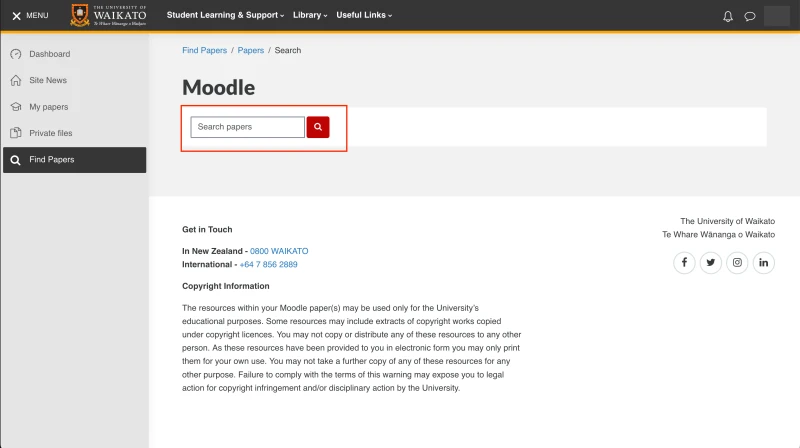Open the notifications bell
This screenshot has height=448, width=800.
pyautogui.click(x=728, y=16)
